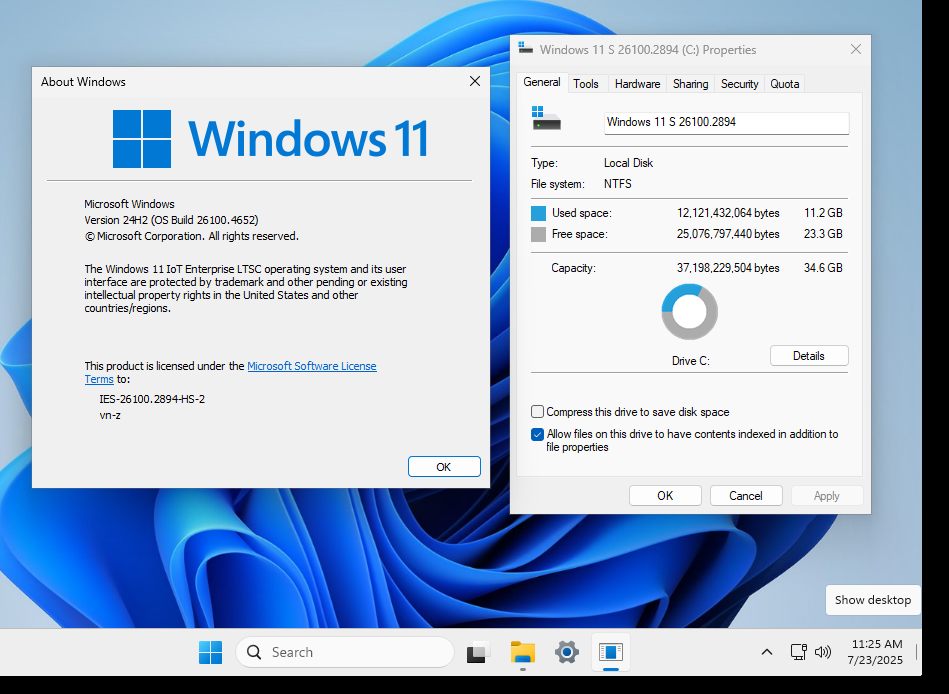Switch to the General tab

pos(542,82)
